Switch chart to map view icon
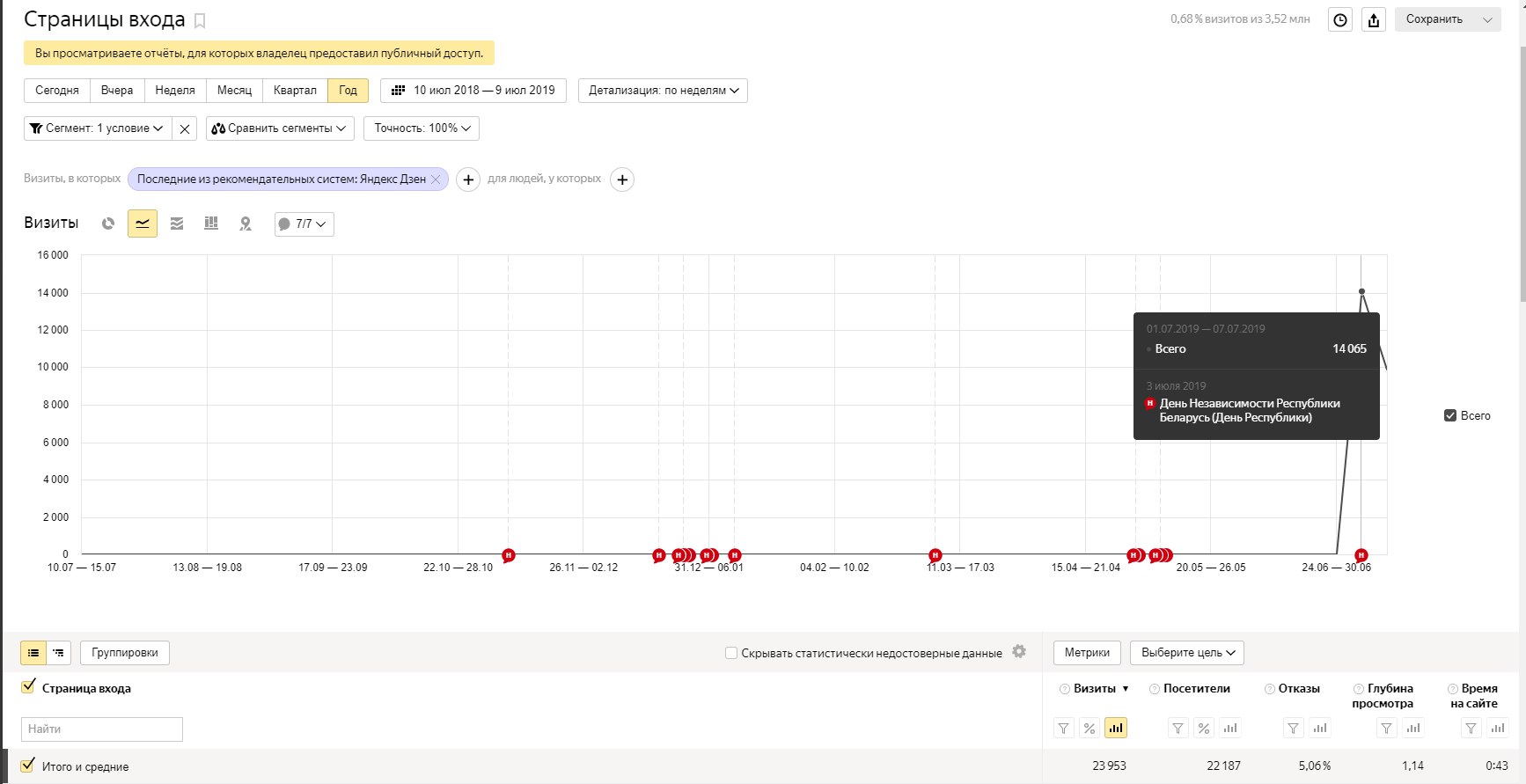 point(246,223)
